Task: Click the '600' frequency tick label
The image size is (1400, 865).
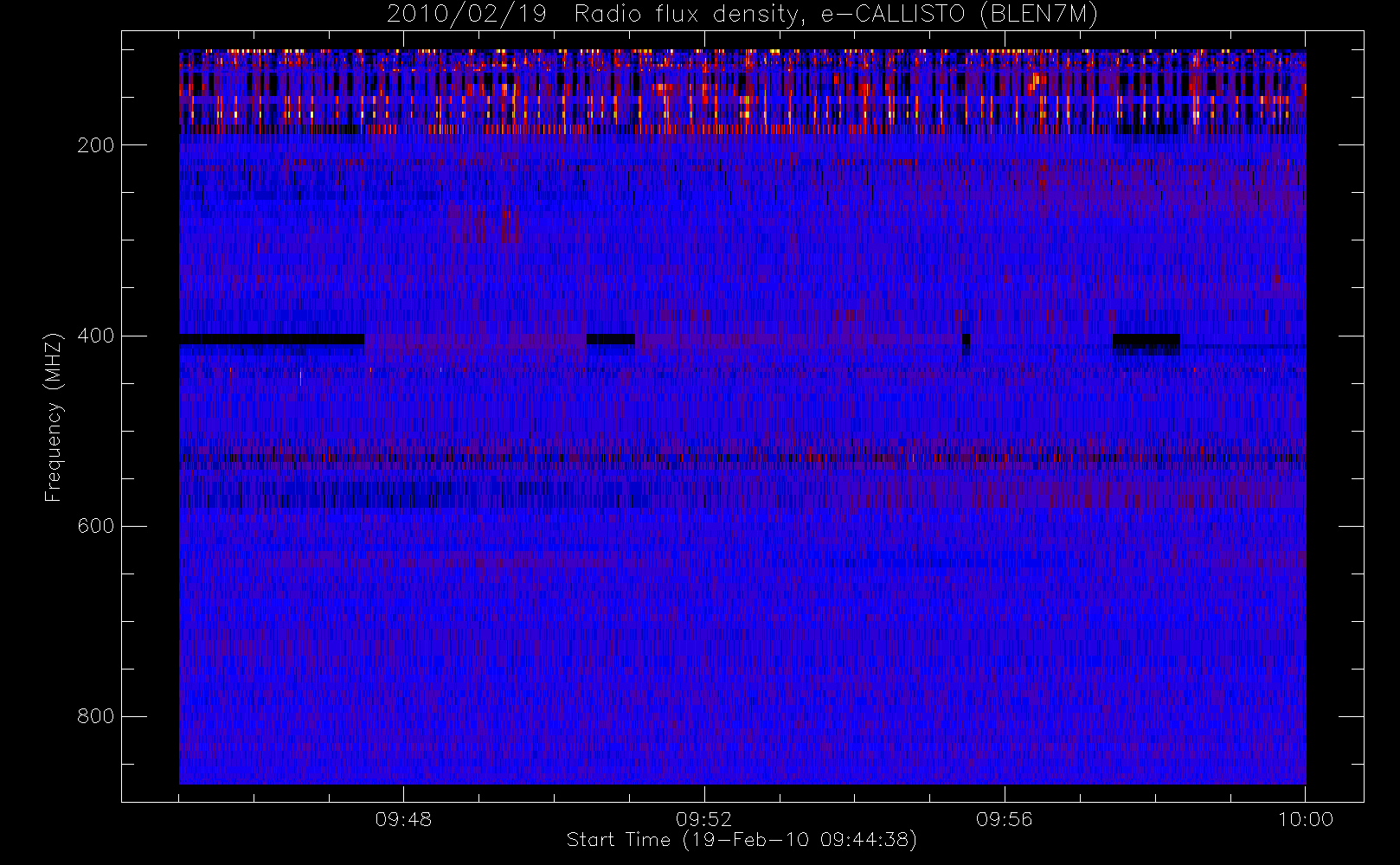Action: click(x=96, y=526)
